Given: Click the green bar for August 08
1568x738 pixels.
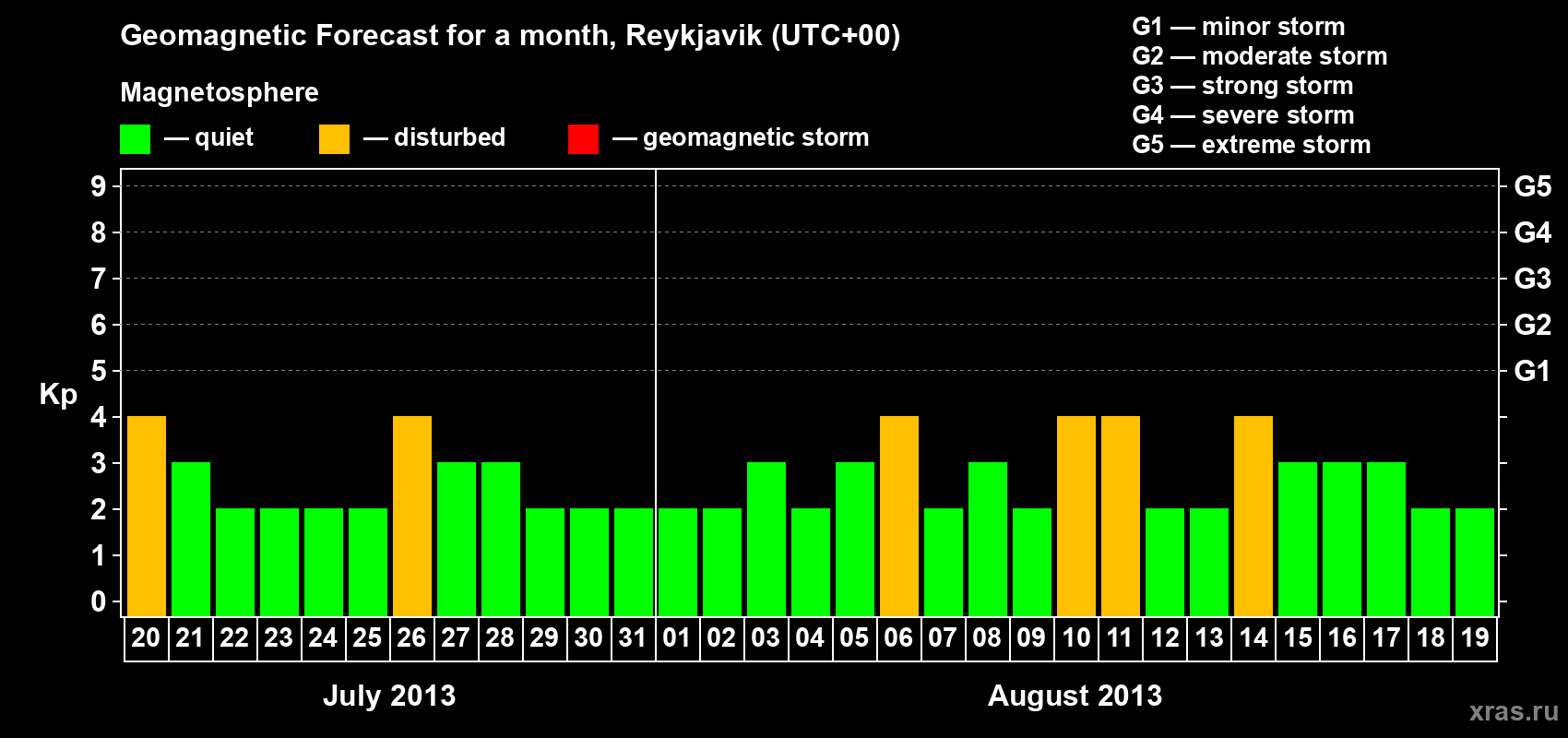Looking at the screenshot, I should coord(988,539).
